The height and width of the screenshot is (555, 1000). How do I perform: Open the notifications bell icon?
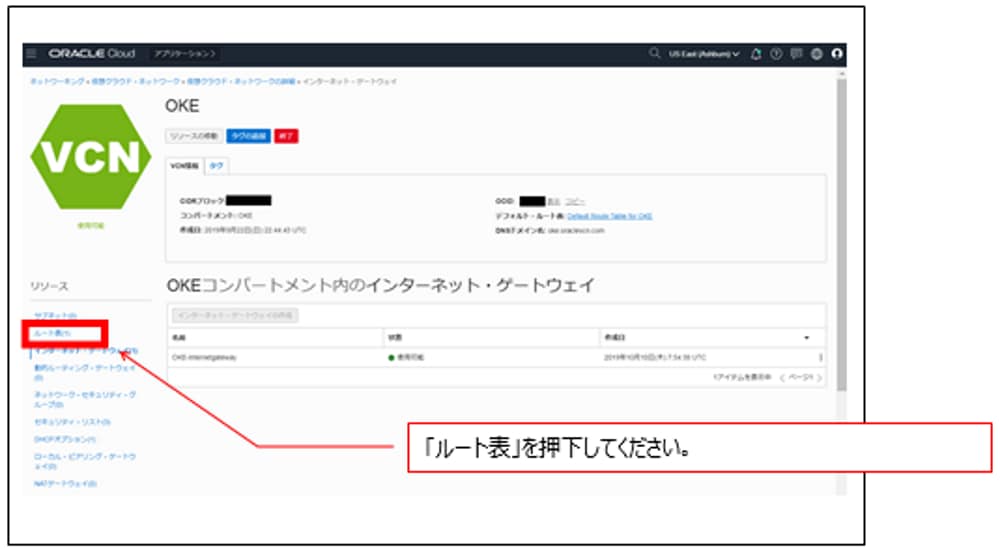(756, 54)
